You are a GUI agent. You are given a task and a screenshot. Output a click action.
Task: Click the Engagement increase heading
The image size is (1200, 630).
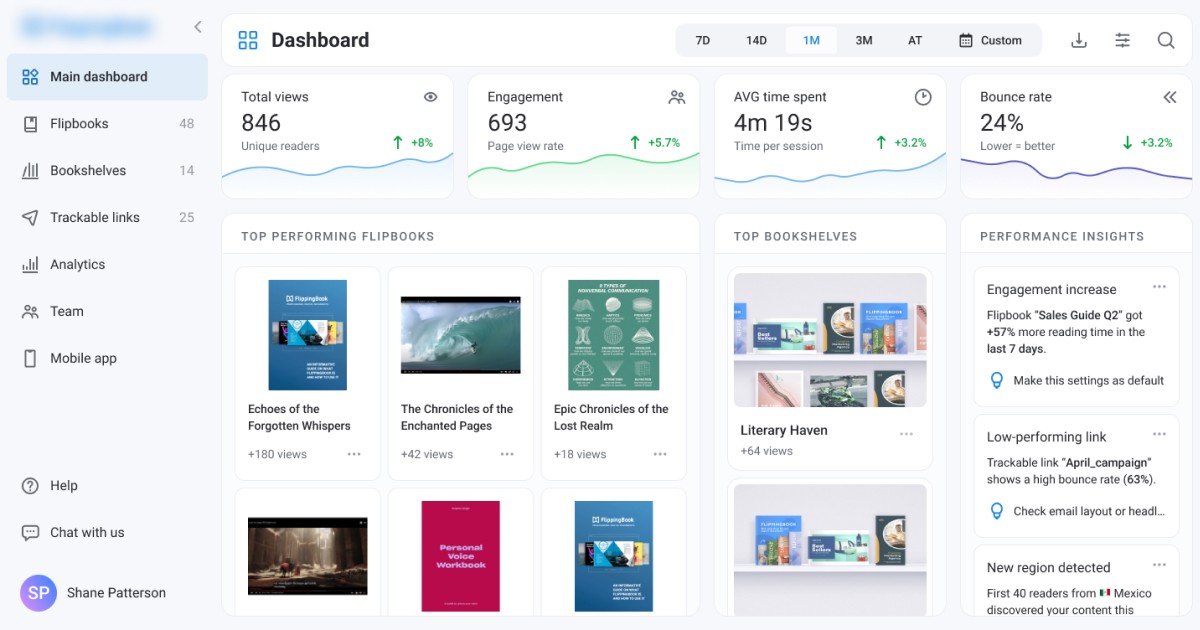click(x=1051, y=290)
